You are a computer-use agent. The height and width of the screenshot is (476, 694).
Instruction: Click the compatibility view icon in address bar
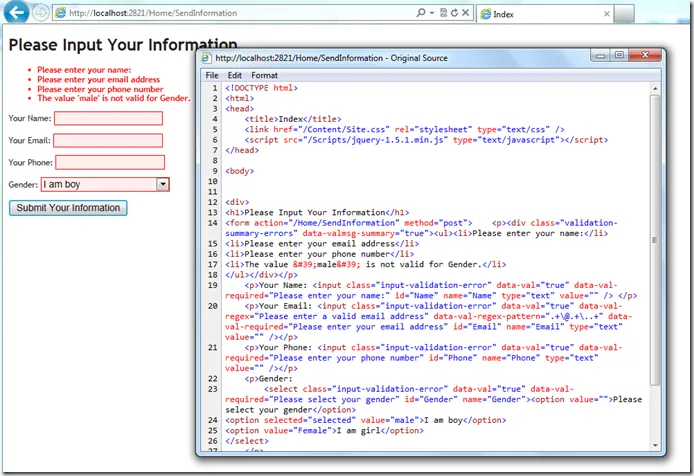point(443,14)
